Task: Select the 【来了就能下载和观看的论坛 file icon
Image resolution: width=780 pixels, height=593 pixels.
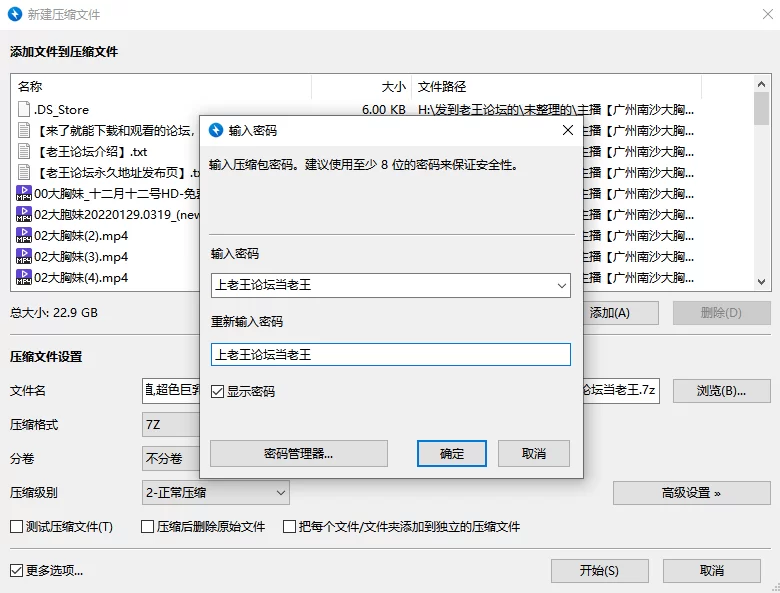Action: click(x=24, y=130)
